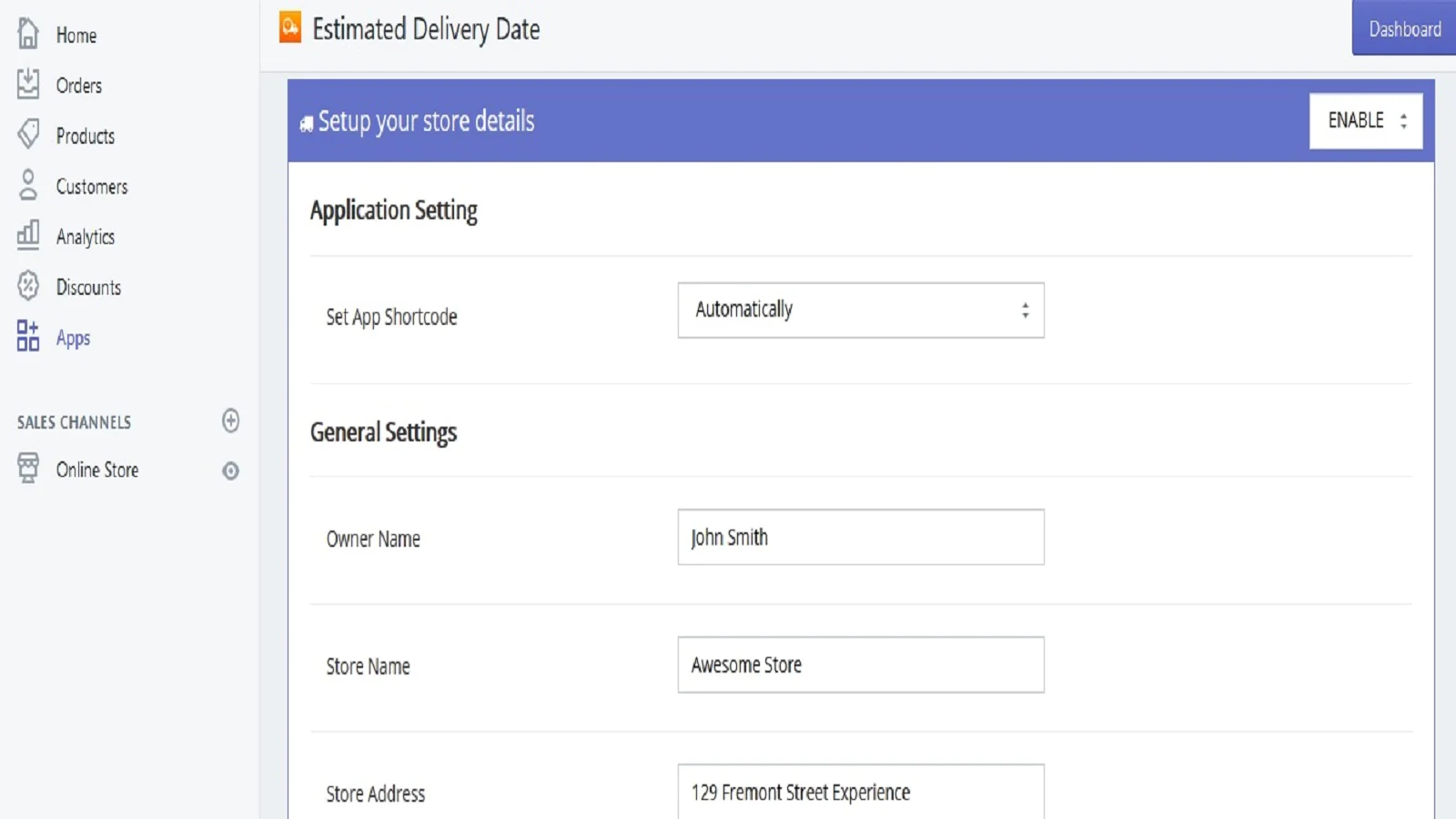
Task: Edit the Store Address field
Action: [860, 791]
